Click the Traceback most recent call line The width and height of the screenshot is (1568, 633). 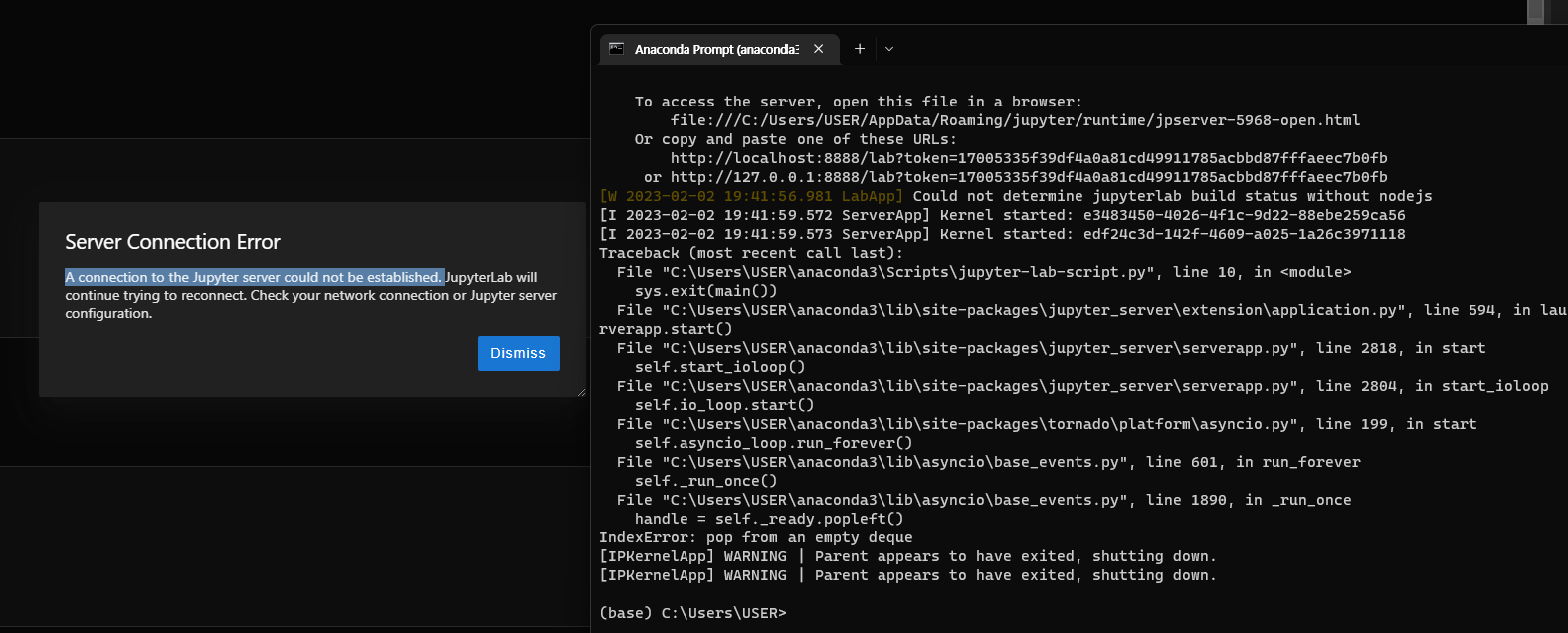pos(751,253)
